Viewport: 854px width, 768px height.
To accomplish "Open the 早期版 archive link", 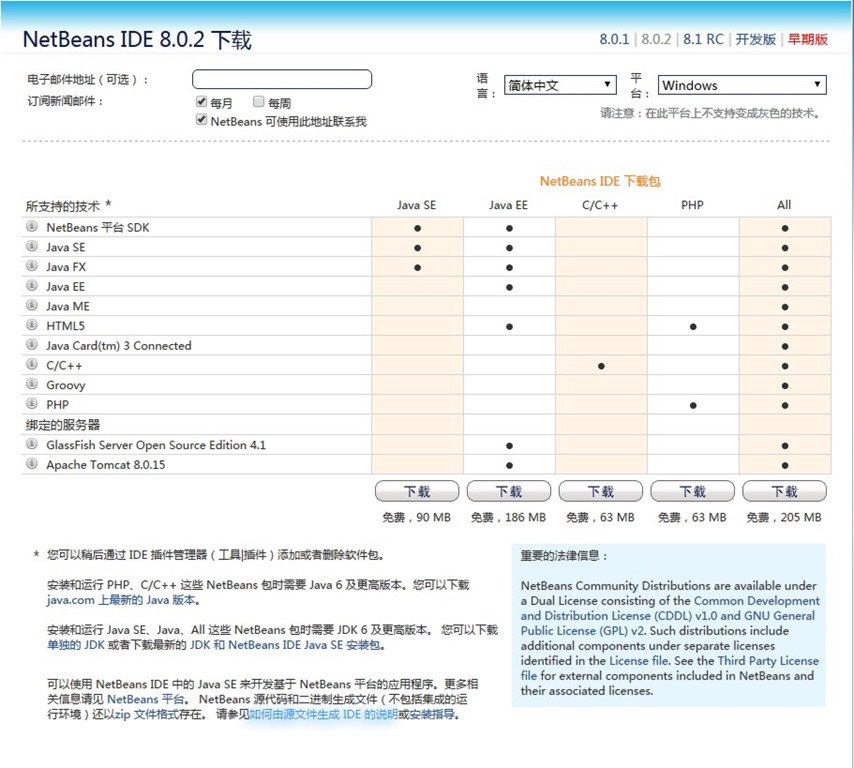I will (808, 39).
